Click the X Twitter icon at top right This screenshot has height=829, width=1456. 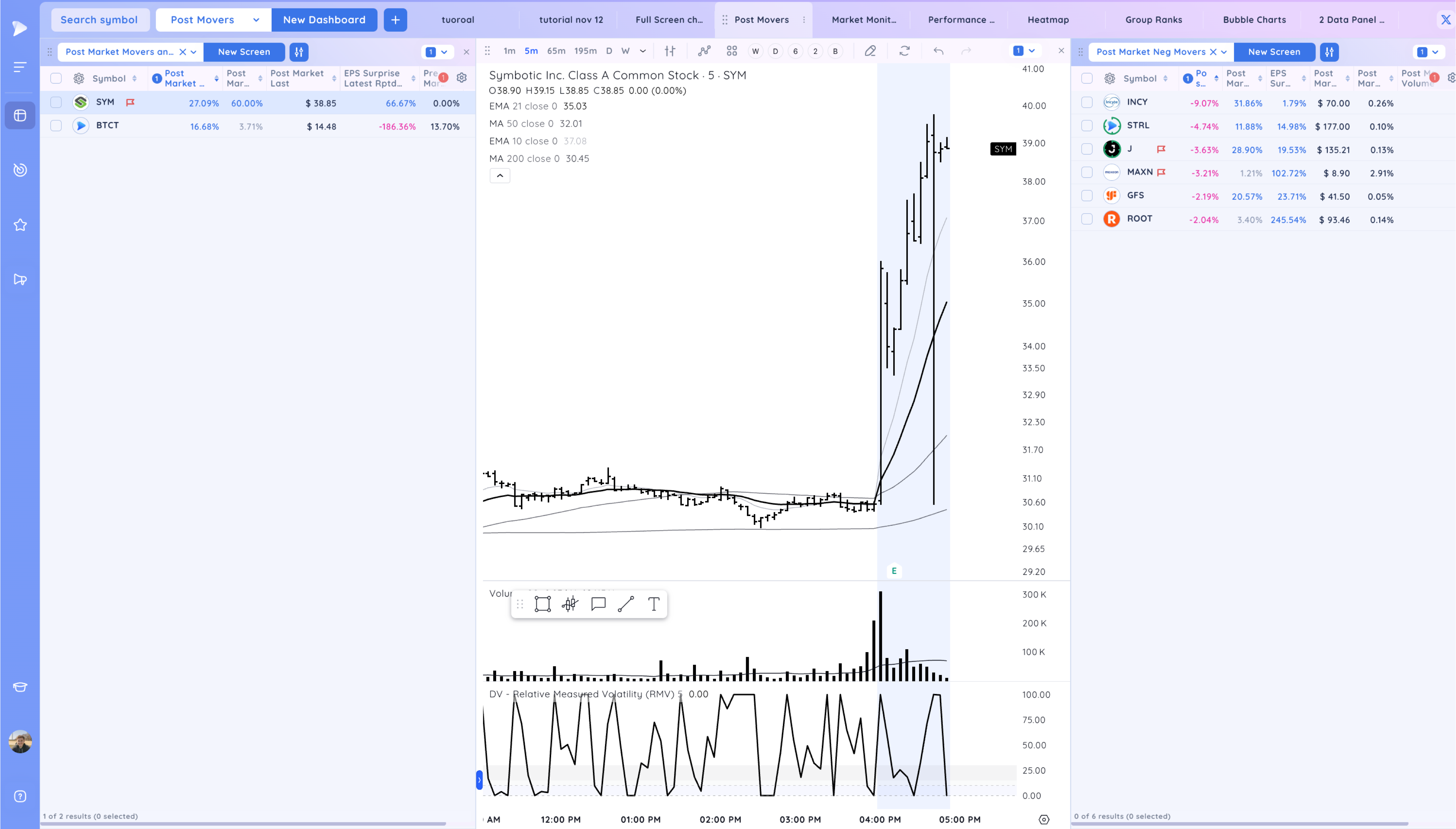tap(1445, 20)
